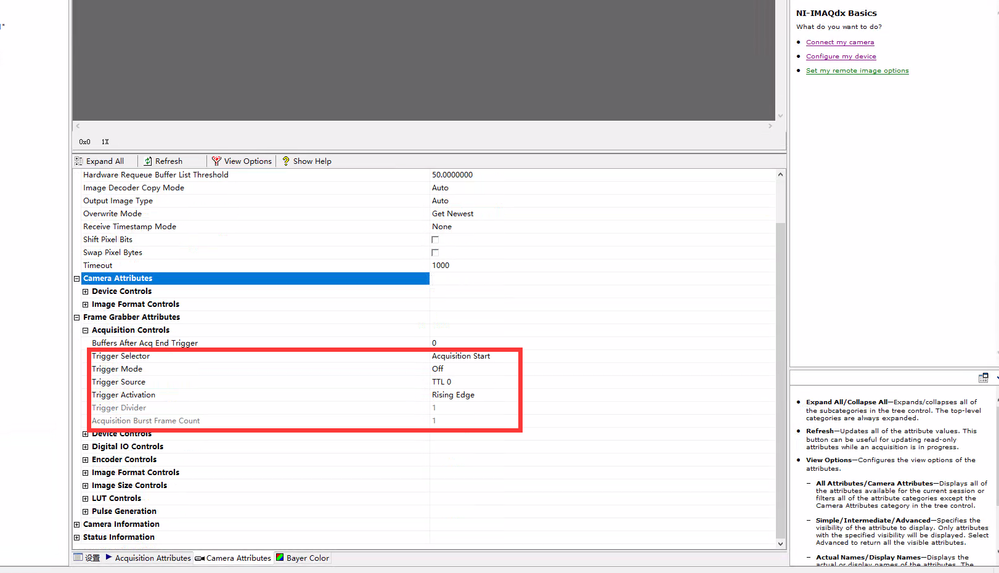Expand the Digital IO Controls node
Screen dimensions: 999x573
pyautogui.click(x=85, y=447)
